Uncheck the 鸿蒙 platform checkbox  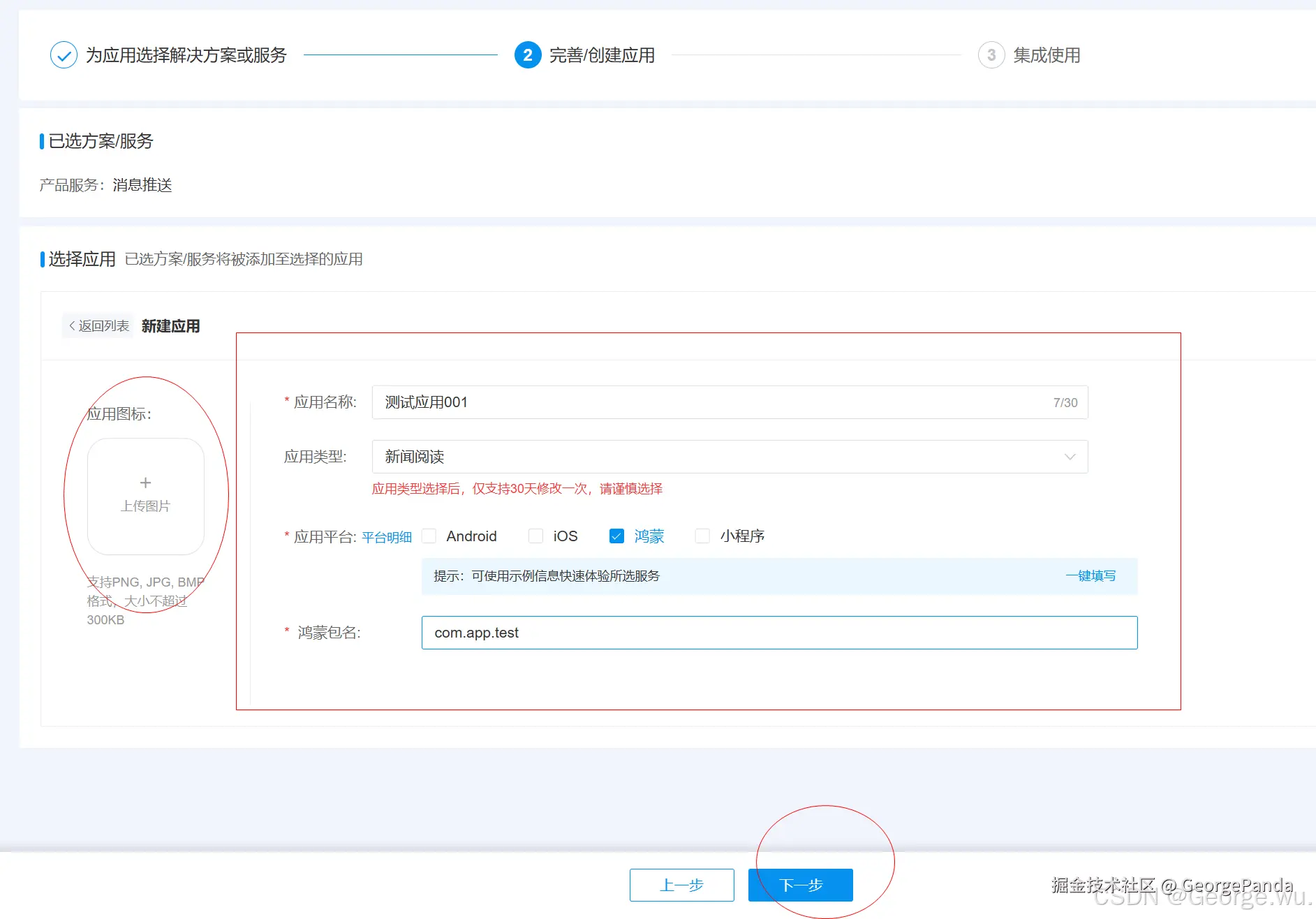pyautogui.click(x=616, y=536)
